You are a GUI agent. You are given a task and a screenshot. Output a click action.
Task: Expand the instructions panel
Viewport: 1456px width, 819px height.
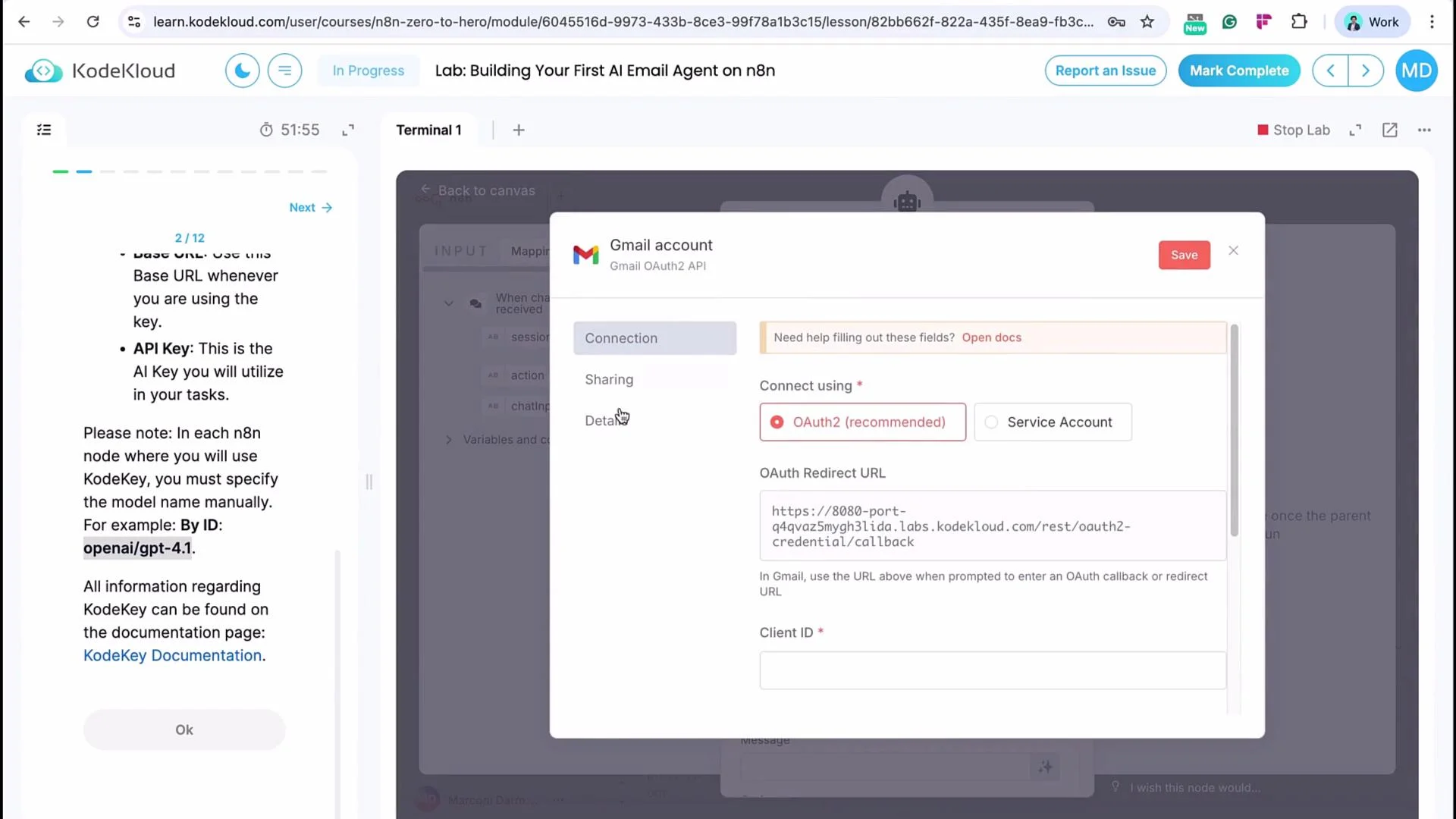tap(348, 130)
